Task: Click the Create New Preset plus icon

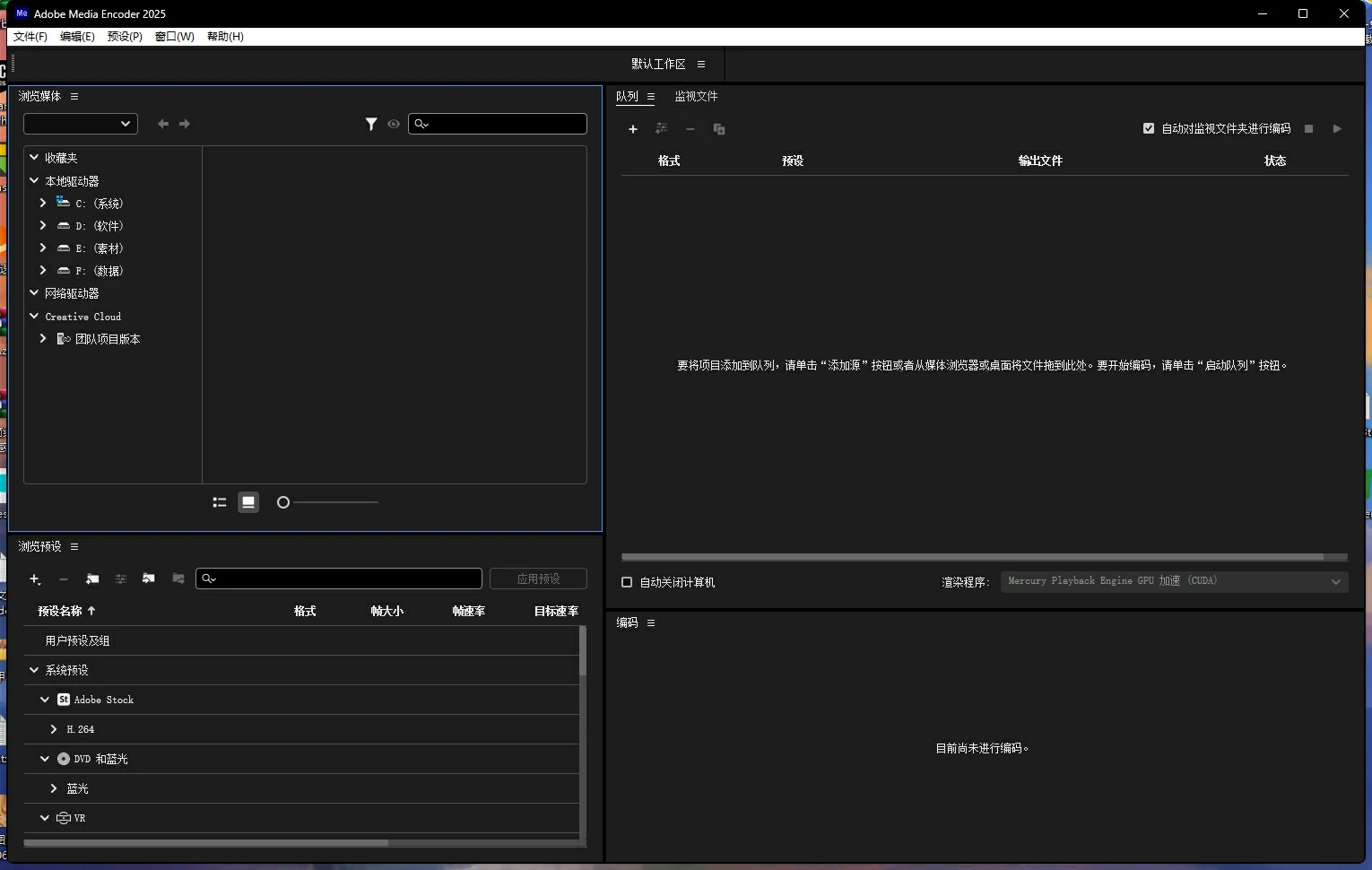Action: click(35, 579)
